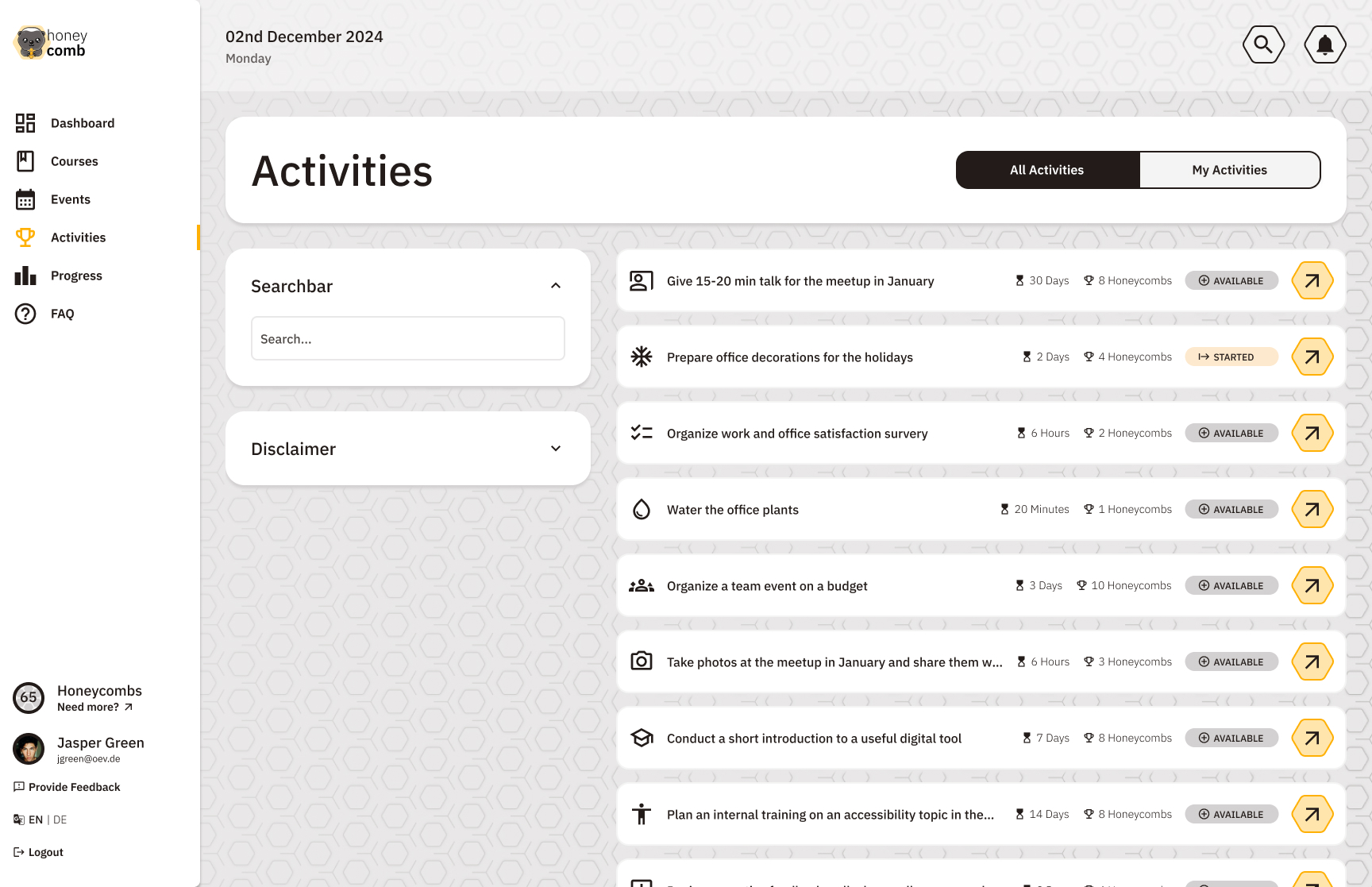The height and width of the screenshot is (887, 1372).
Task: Open arrow for Organize a team event
Action: point(1312,586)
